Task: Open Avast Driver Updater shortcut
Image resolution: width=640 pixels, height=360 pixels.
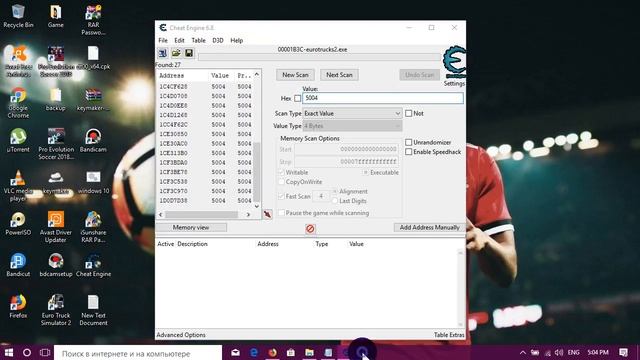Action: (56, 227)
